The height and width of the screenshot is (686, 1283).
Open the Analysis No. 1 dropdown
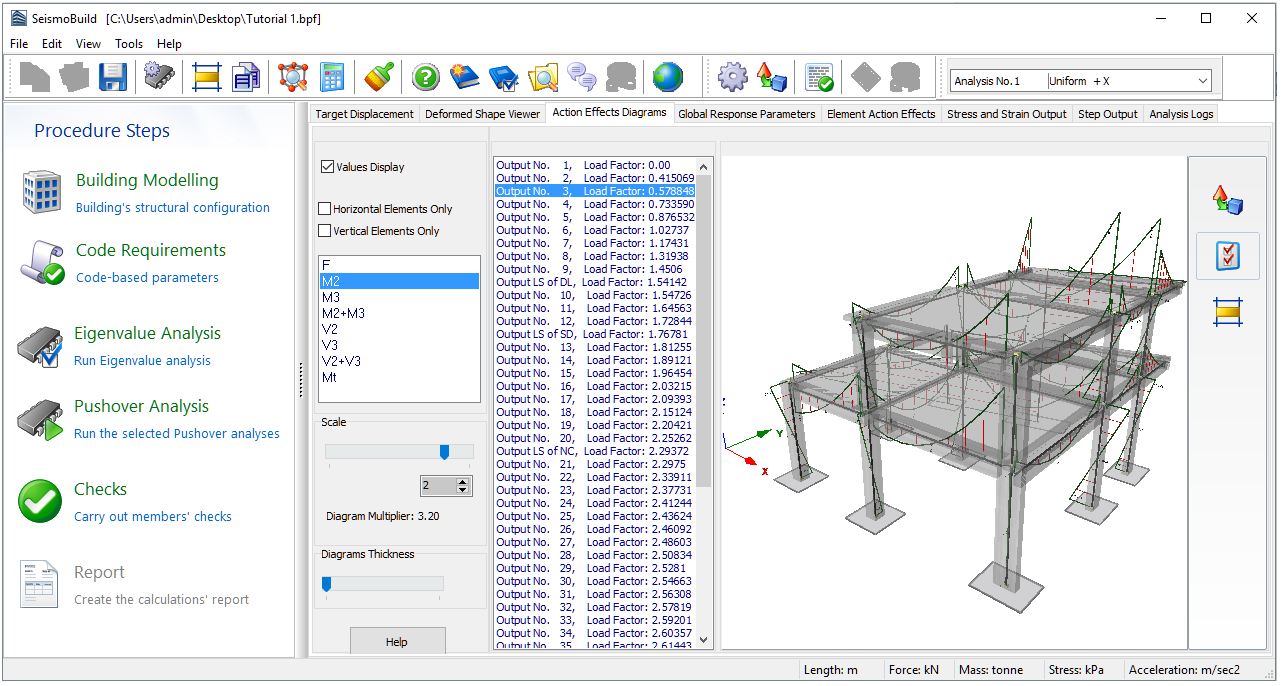(x=1202, y=81)
